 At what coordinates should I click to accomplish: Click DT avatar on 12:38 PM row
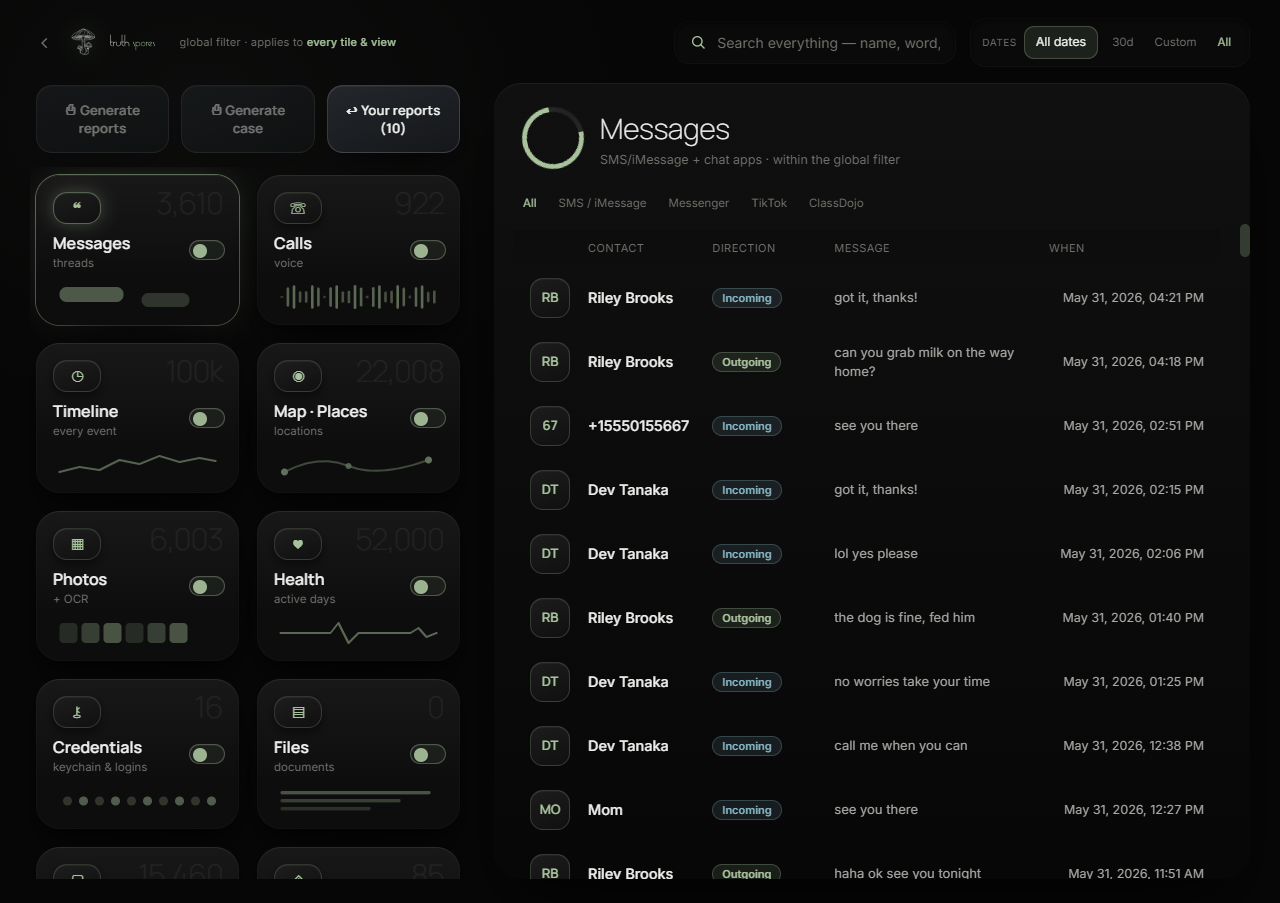pyautogui.click(x=550, y=746)
